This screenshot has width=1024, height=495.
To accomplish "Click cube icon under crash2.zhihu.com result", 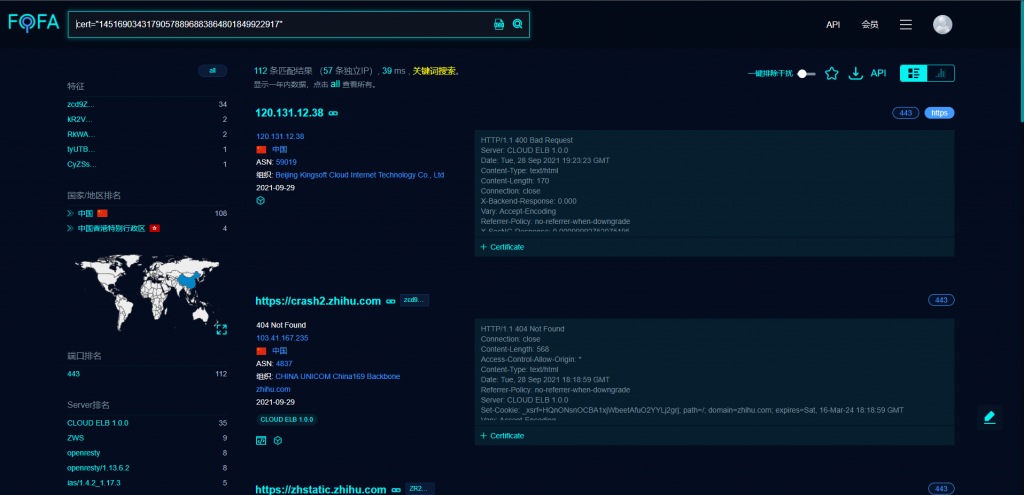I will [x=278, y=441].
